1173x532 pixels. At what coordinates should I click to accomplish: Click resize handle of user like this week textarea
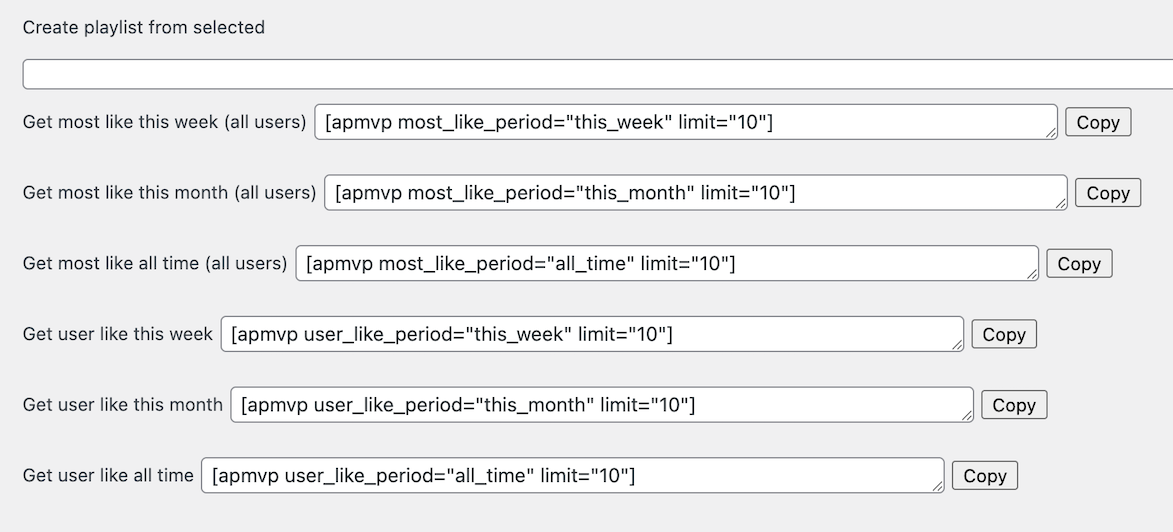[957, 344]
